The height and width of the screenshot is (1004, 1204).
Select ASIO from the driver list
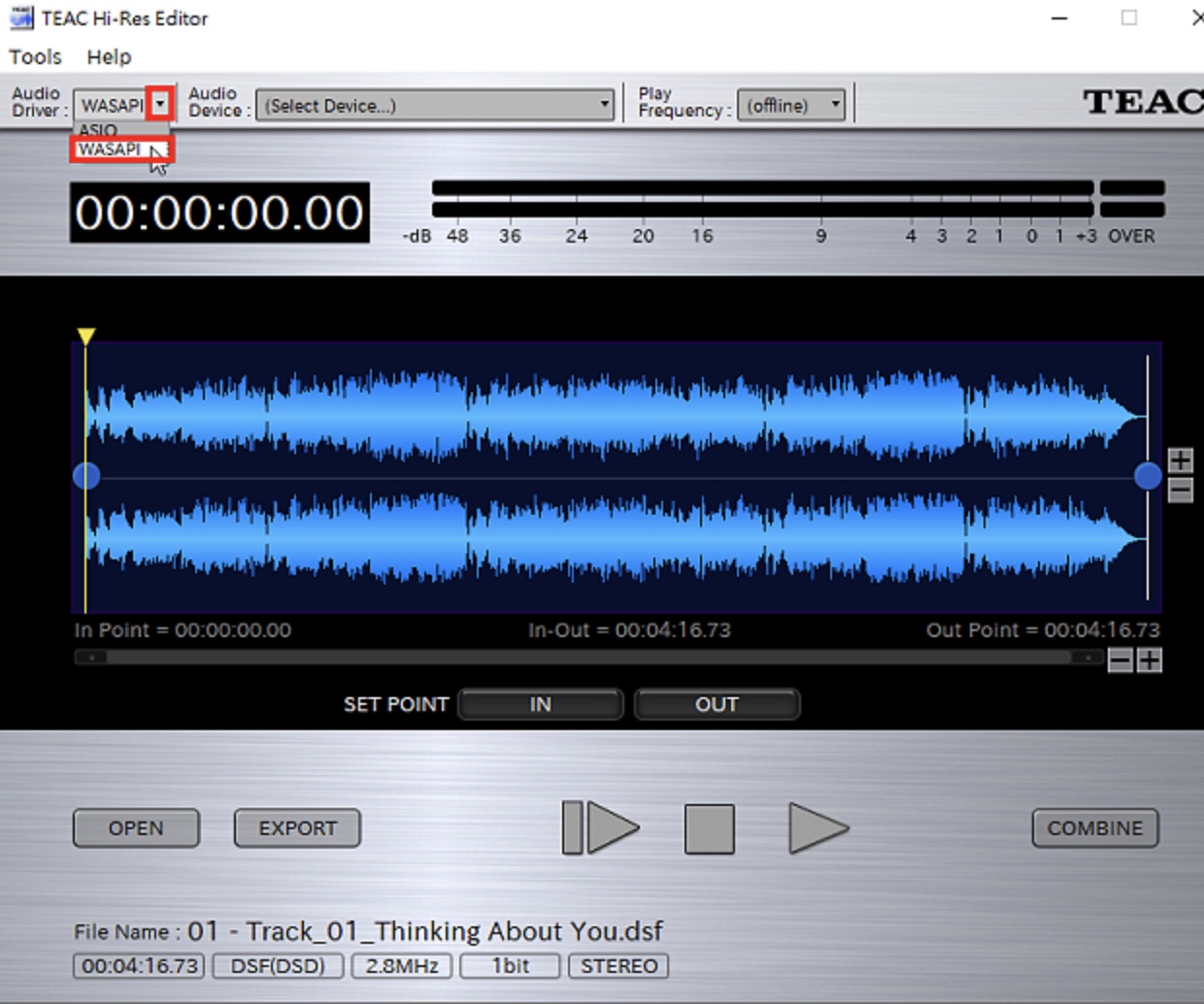tap(98, 130)
